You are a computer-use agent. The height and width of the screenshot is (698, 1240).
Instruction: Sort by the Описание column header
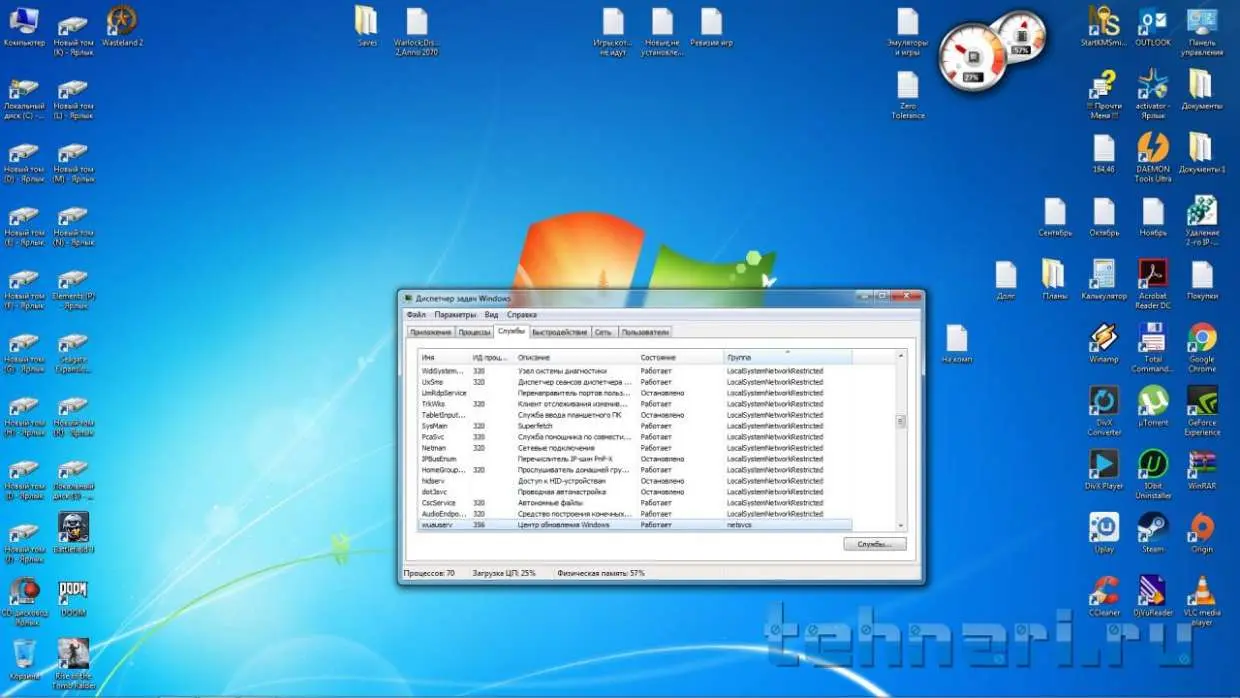(x=577, y=357)
